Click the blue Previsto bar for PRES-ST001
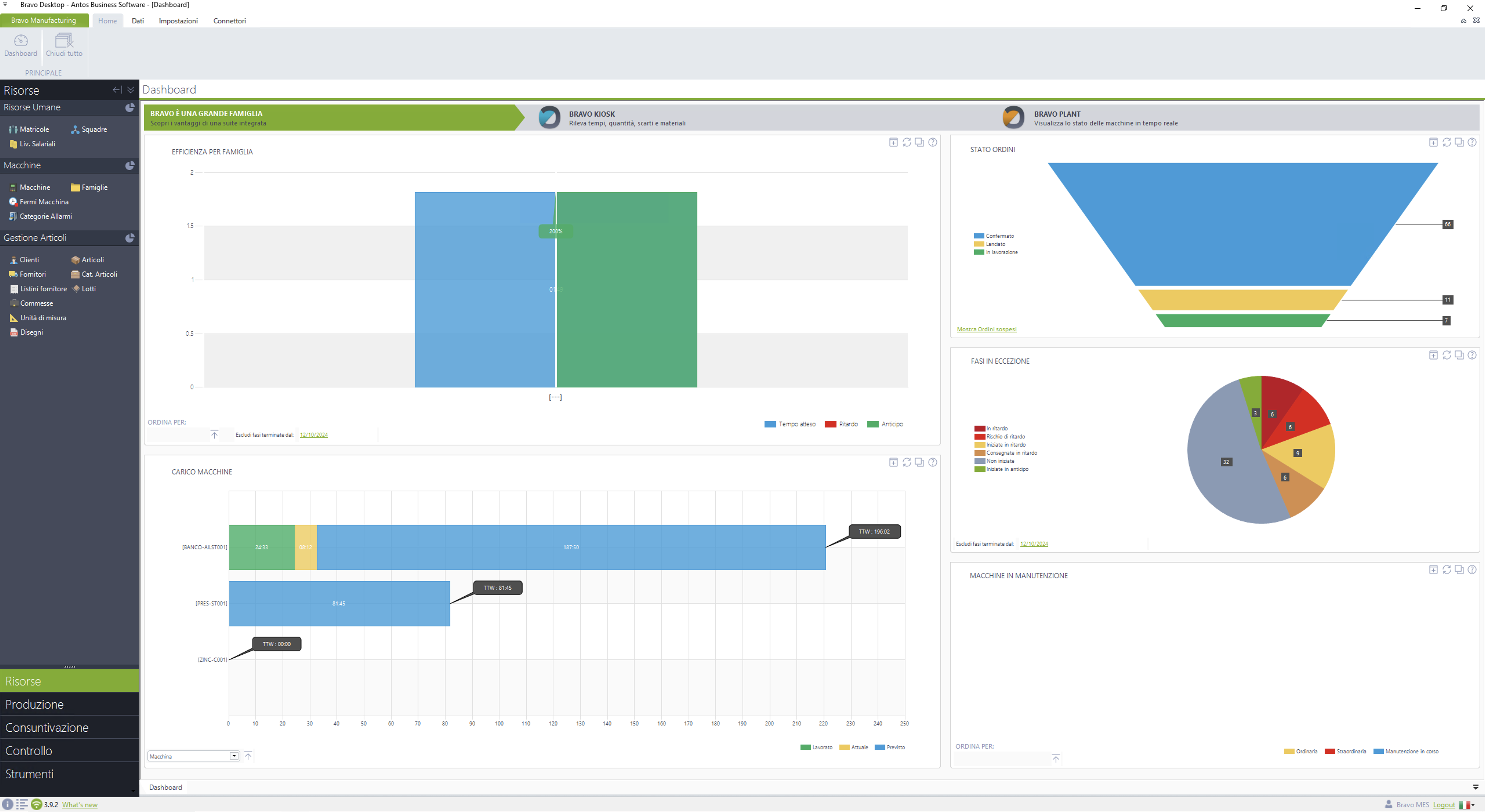 pyautogui.click(x=339, y=603)
